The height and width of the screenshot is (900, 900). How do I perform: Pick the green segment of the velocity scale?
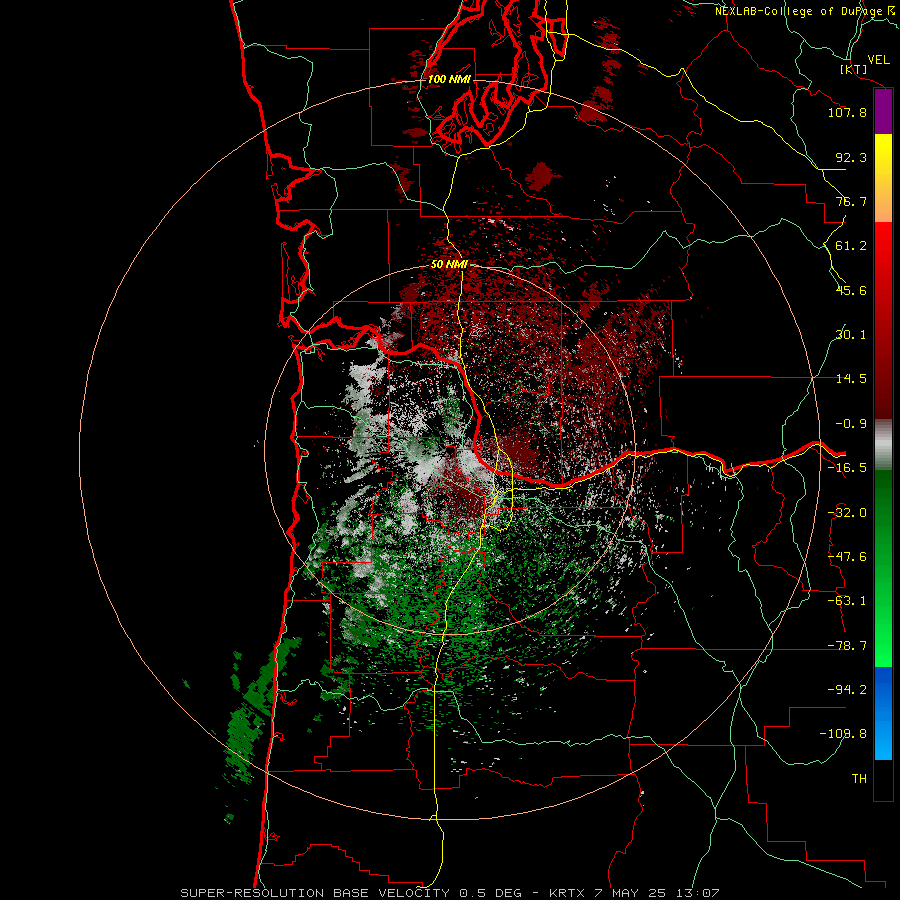(883, 568)
